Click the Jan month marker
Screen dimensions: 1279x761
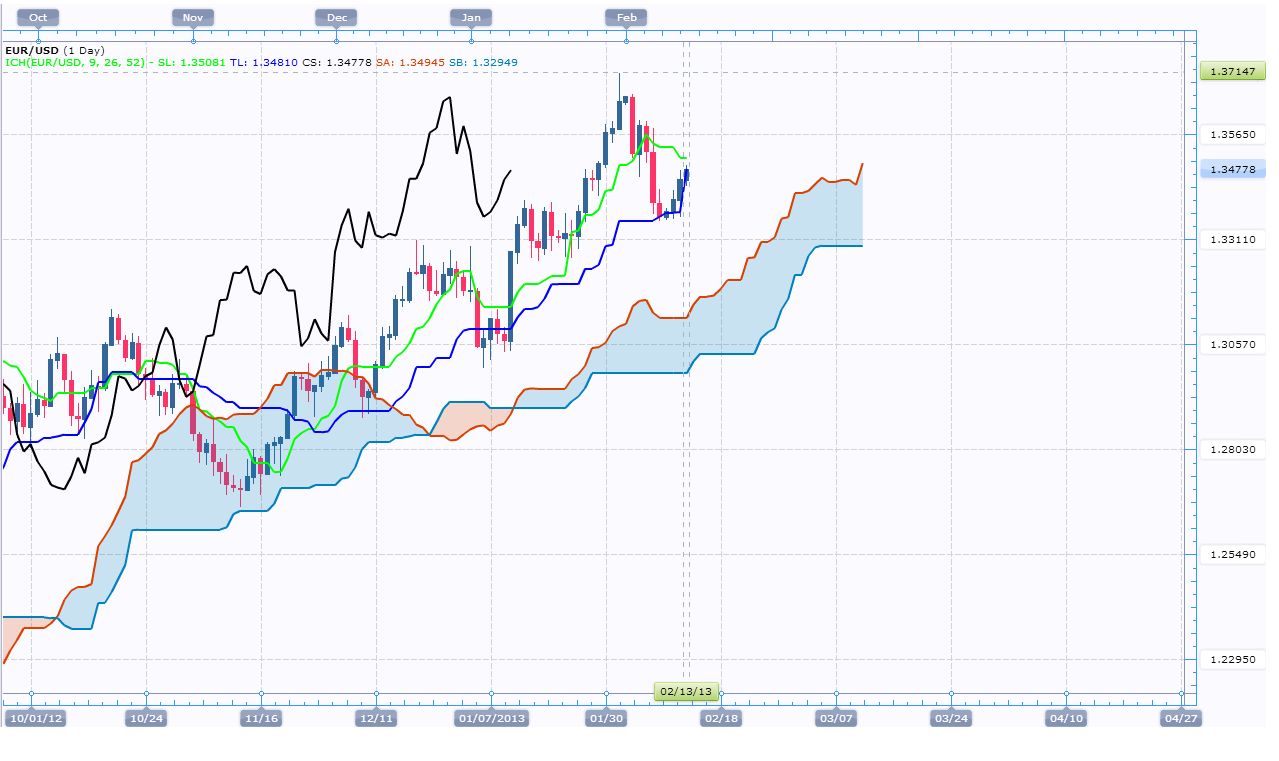pyautogui.click(x=471, y=17)
